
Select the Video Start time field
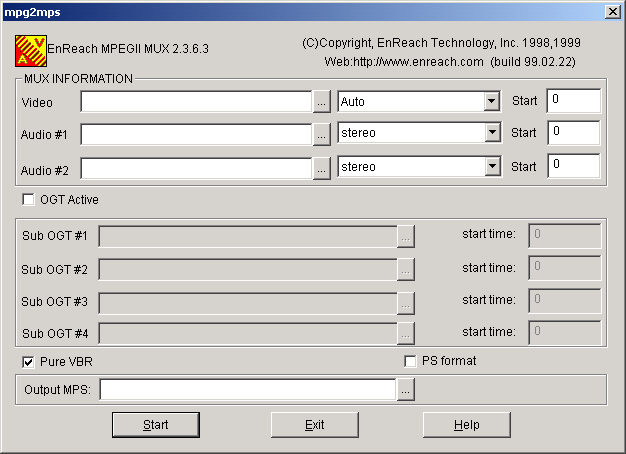(x=573, y=101)
